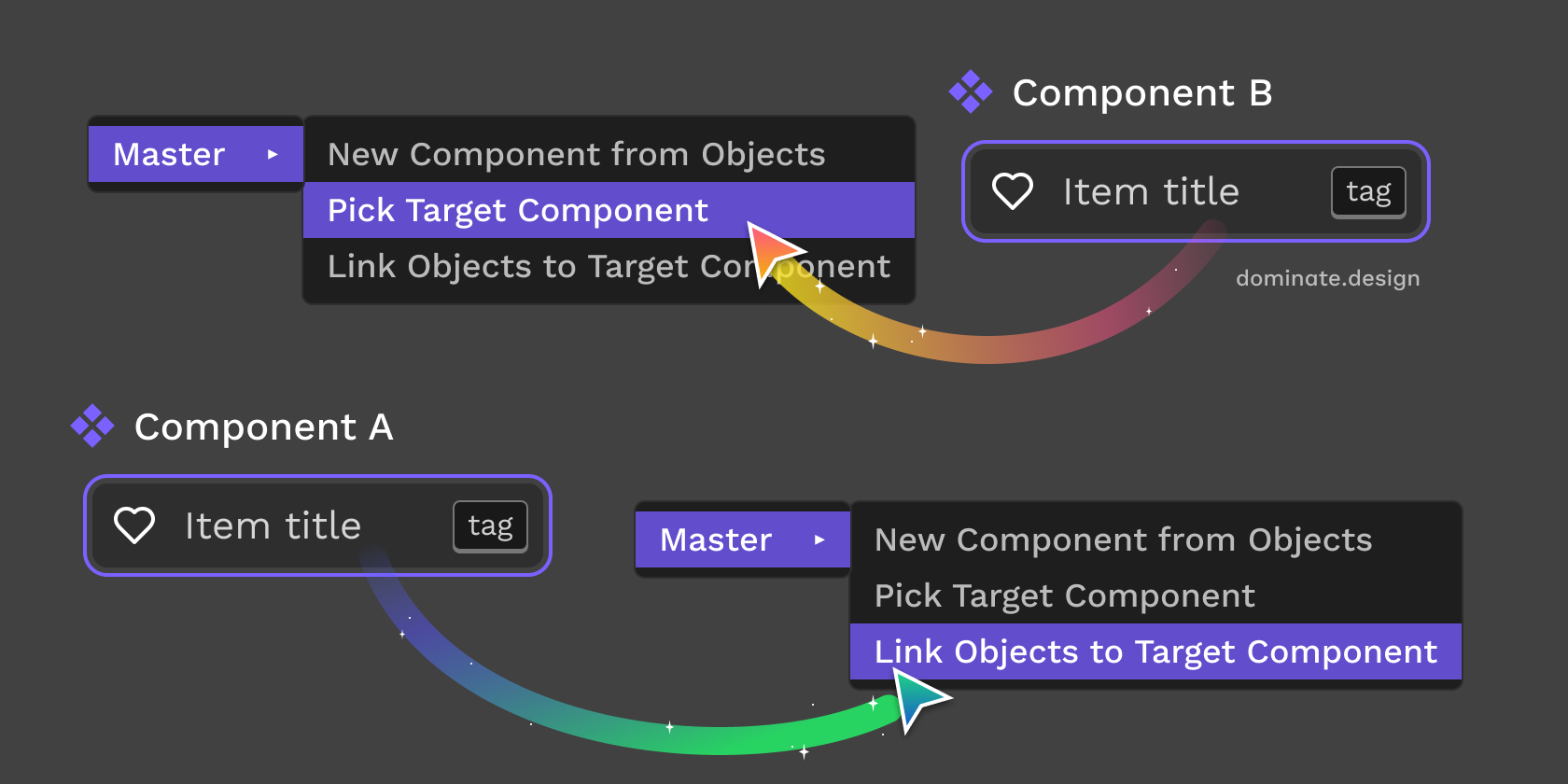Open the dominate.design link
This screenshot has width=1568, height=784.
click(x=1327, y=278)
